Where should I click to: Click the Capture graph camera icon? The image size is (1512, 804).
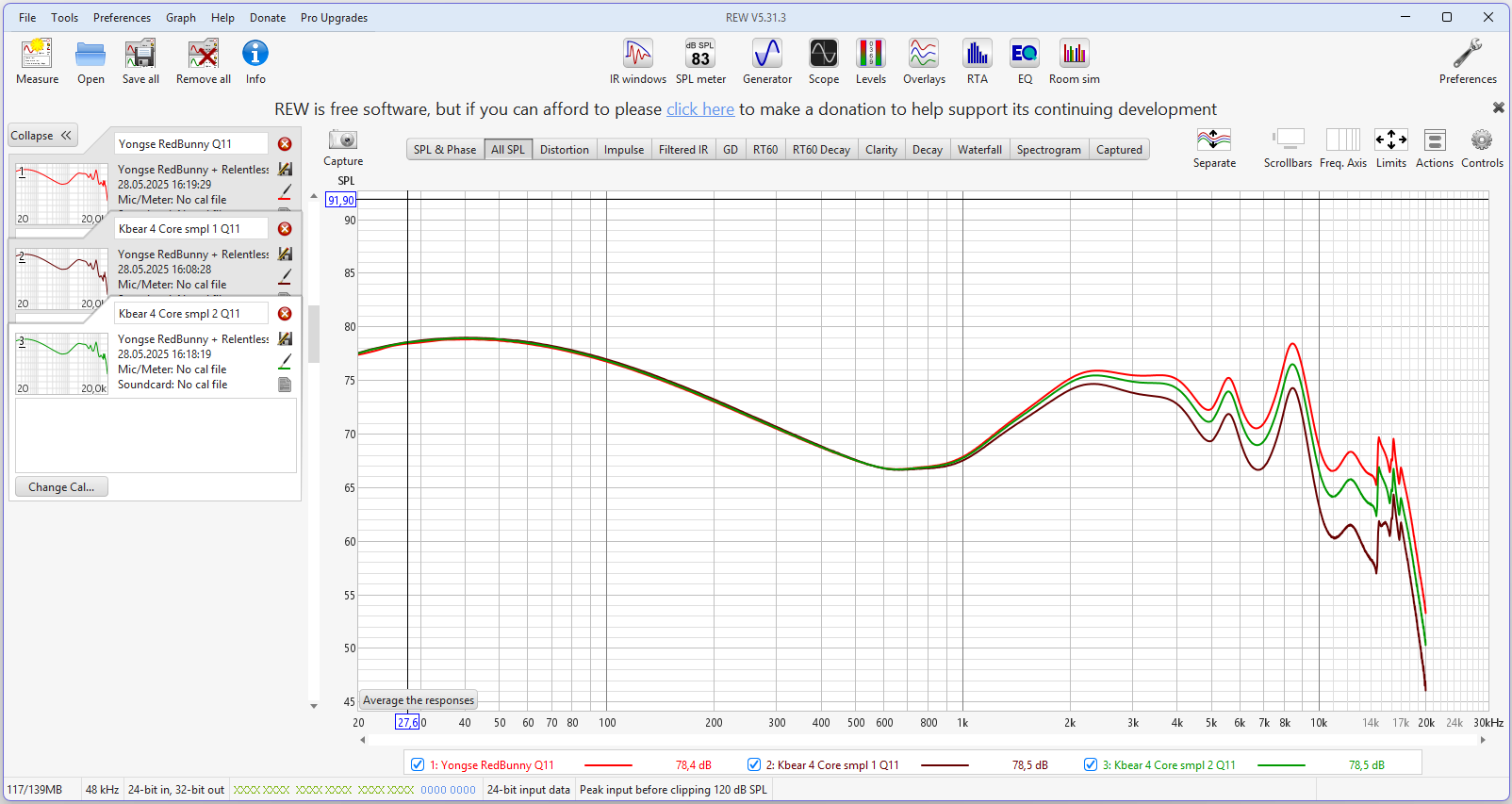343,140
